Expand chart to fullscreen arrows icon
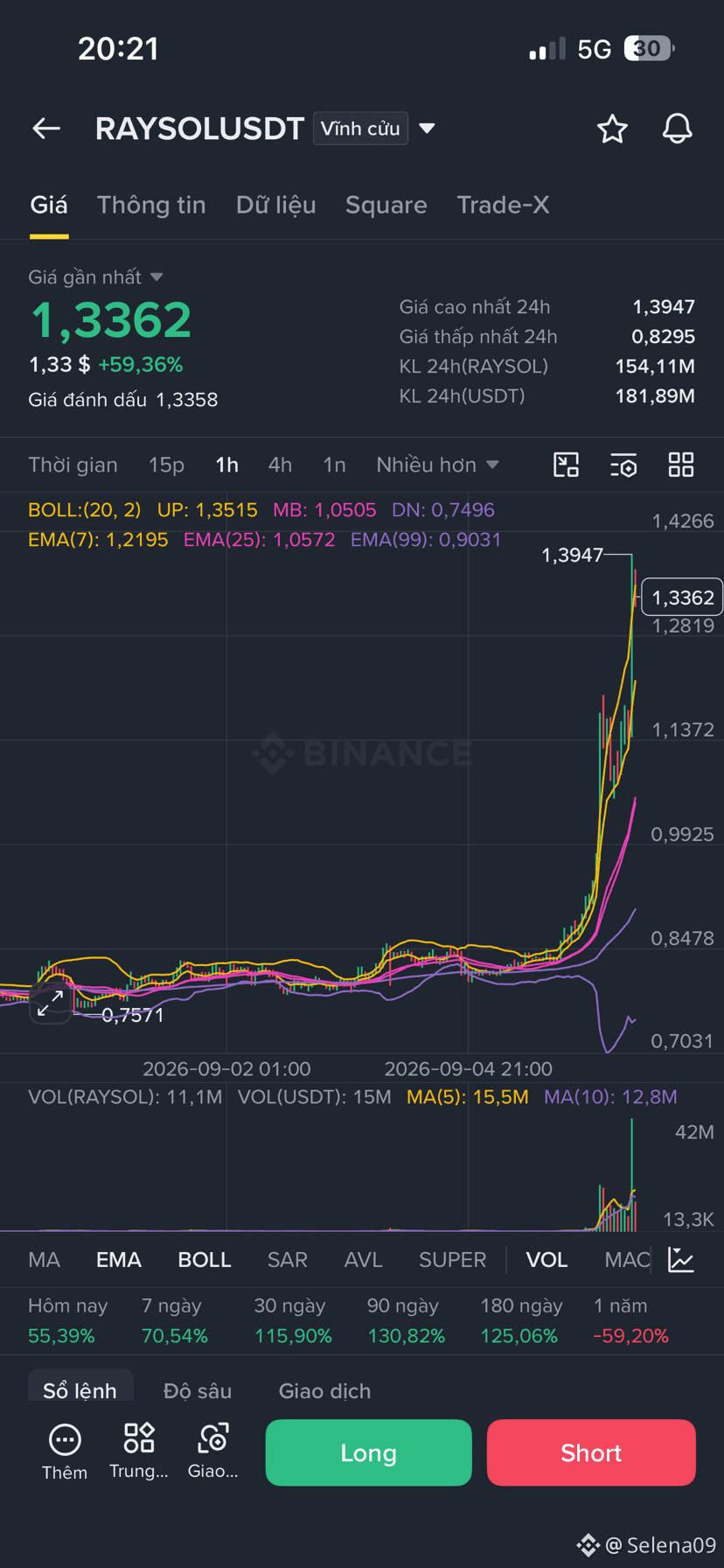The width and height of the screenshot is (724, 1568). point(50,1004)
